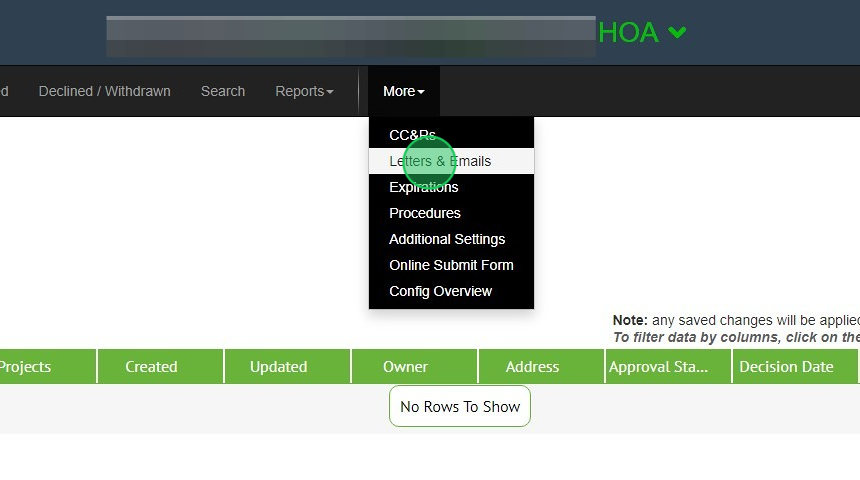Image resolution: width=860 pixels, height=480 pixels.
Task: Open Expirations from the More menu
Action: click(x=451, y=187)
